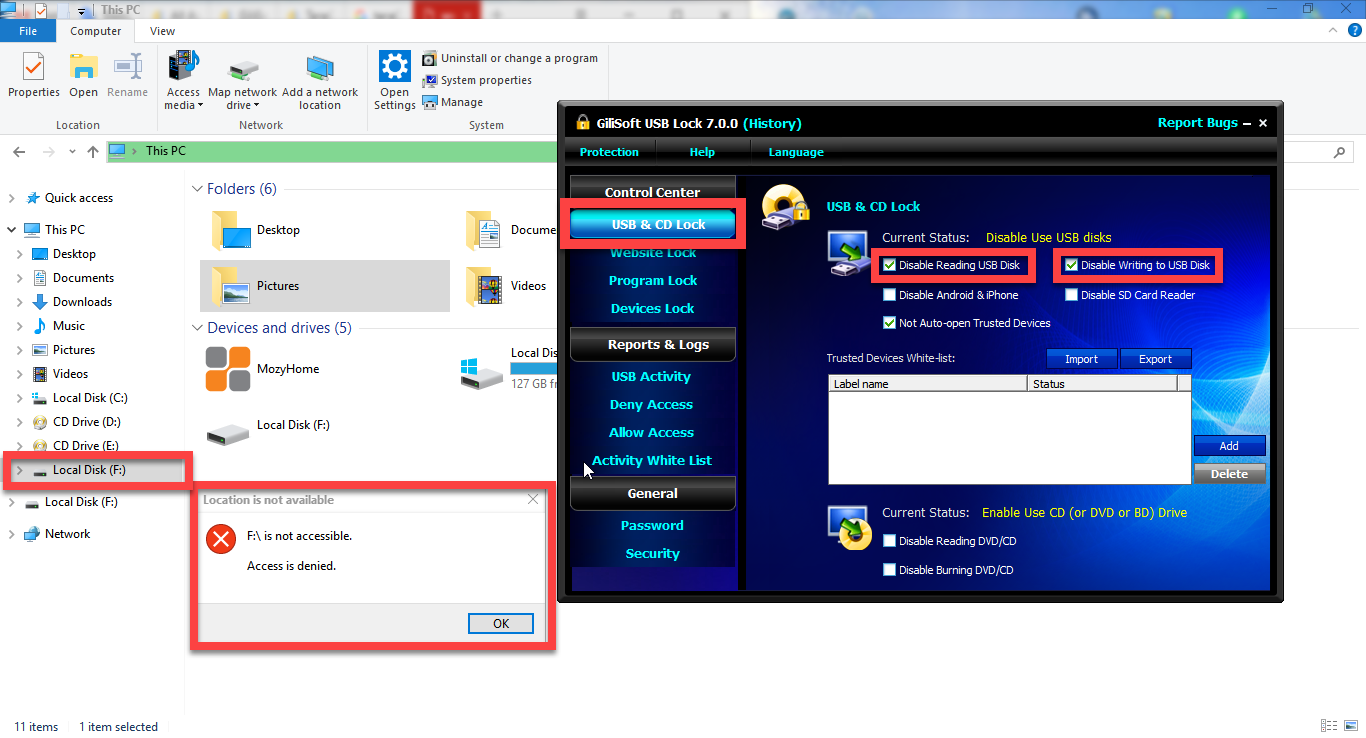Collapse Devices and drives (5) section
This screenshot has height=738, width=1366.
pos(197,328)
